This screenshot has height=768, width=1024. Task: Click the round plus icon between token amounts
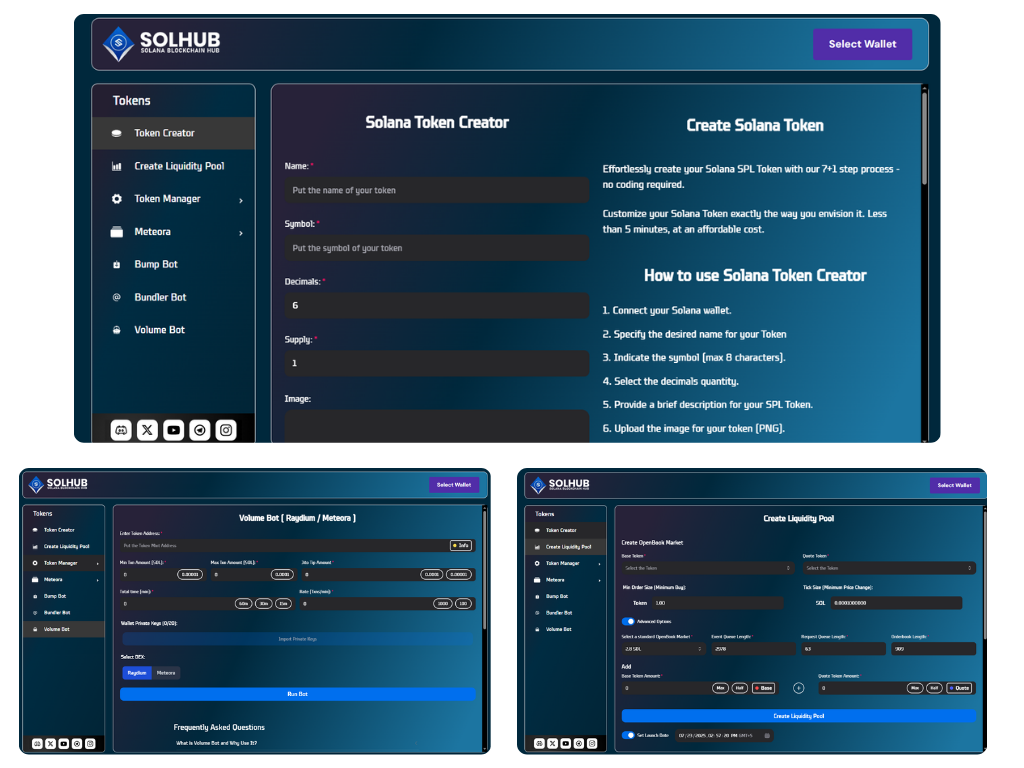tap(798, 688)
